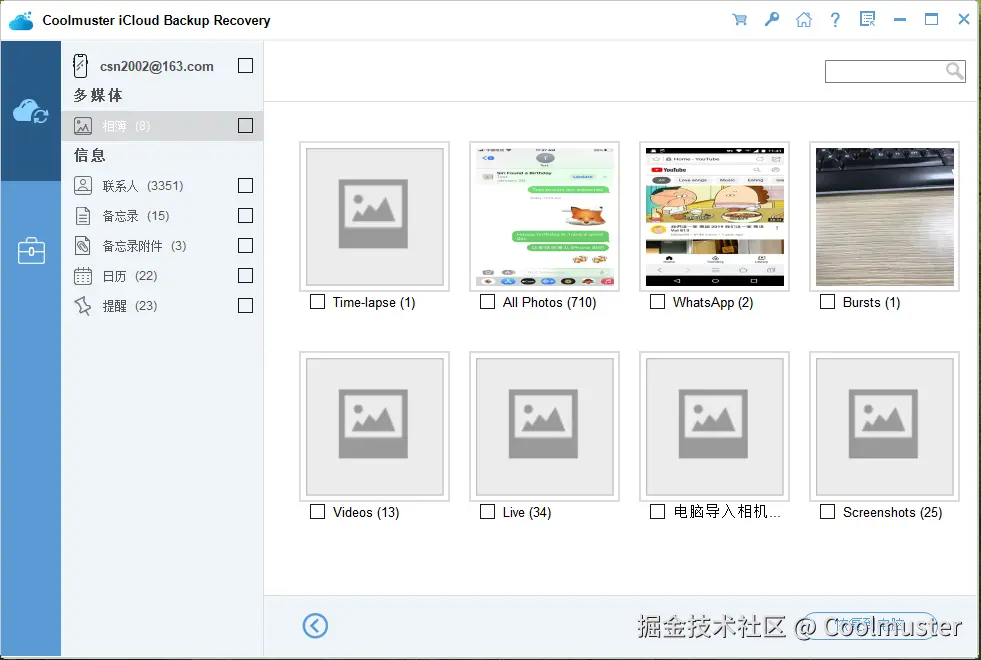981x660 pixels.
Task: Click the registration key icon
Action: tap(771, 19)
